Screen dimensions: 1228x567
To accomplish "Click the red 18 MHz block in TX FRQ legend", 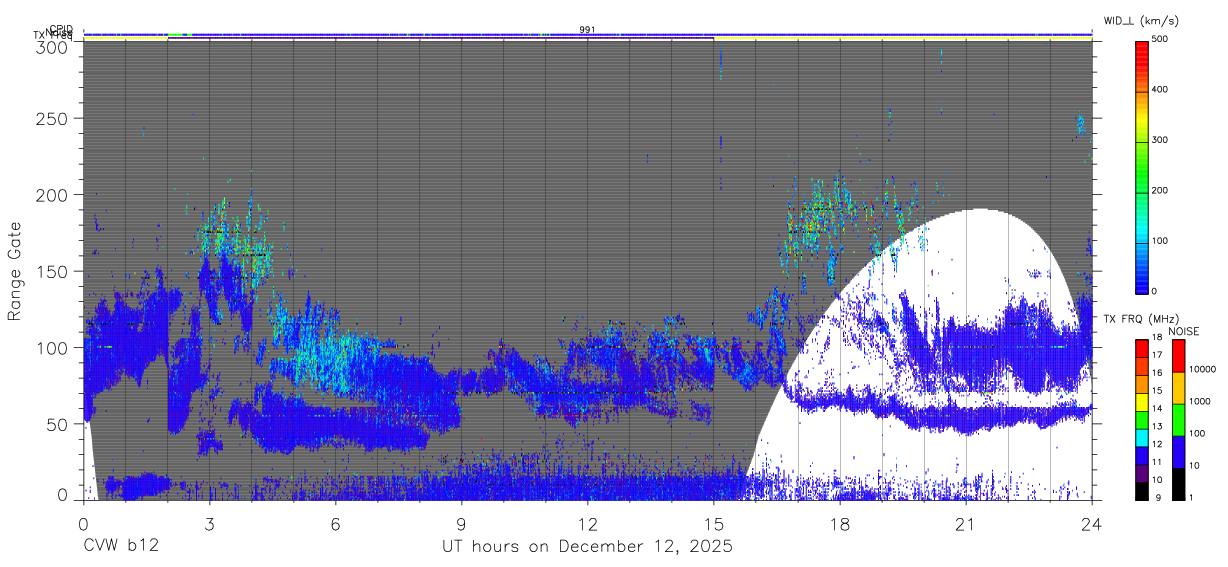I will (x=1142, y=349).
